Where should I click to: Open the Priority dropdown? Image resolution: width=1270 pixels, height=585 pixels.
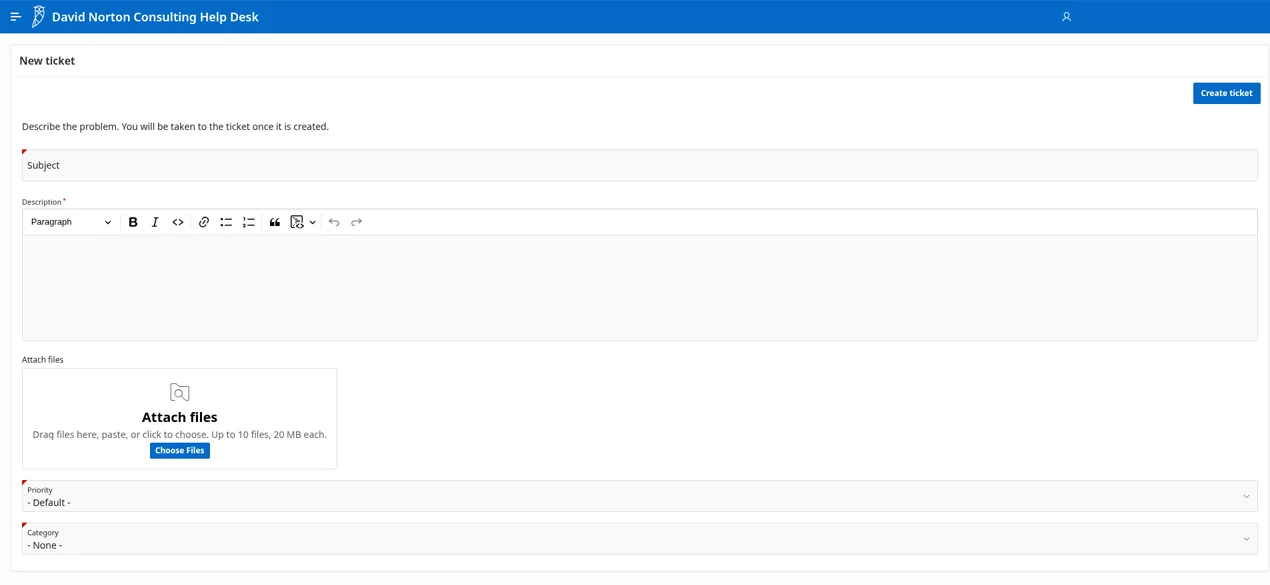[640, 496]
